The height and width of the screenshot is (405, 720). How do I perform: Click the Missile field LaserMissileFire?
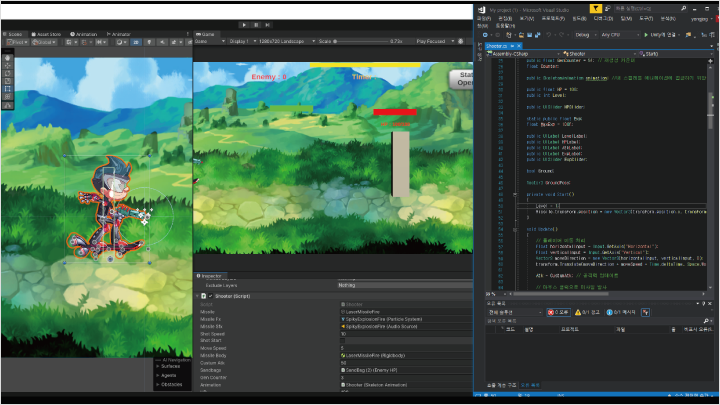click(406, 312)
